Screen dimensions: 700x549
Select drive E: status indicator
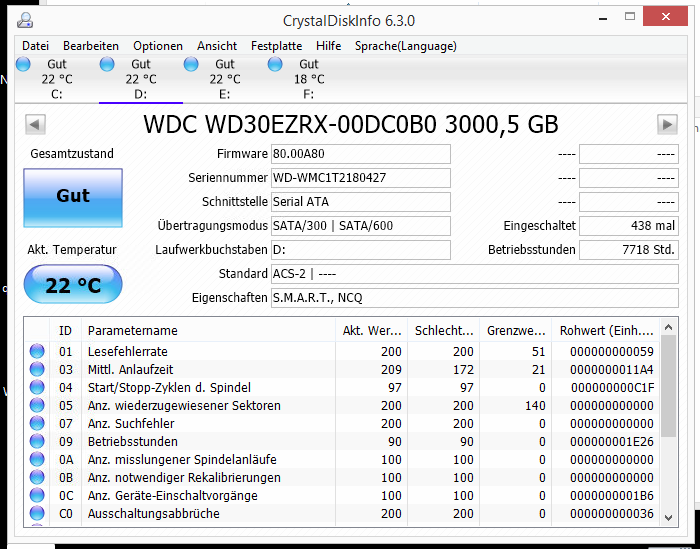[191, 64]
